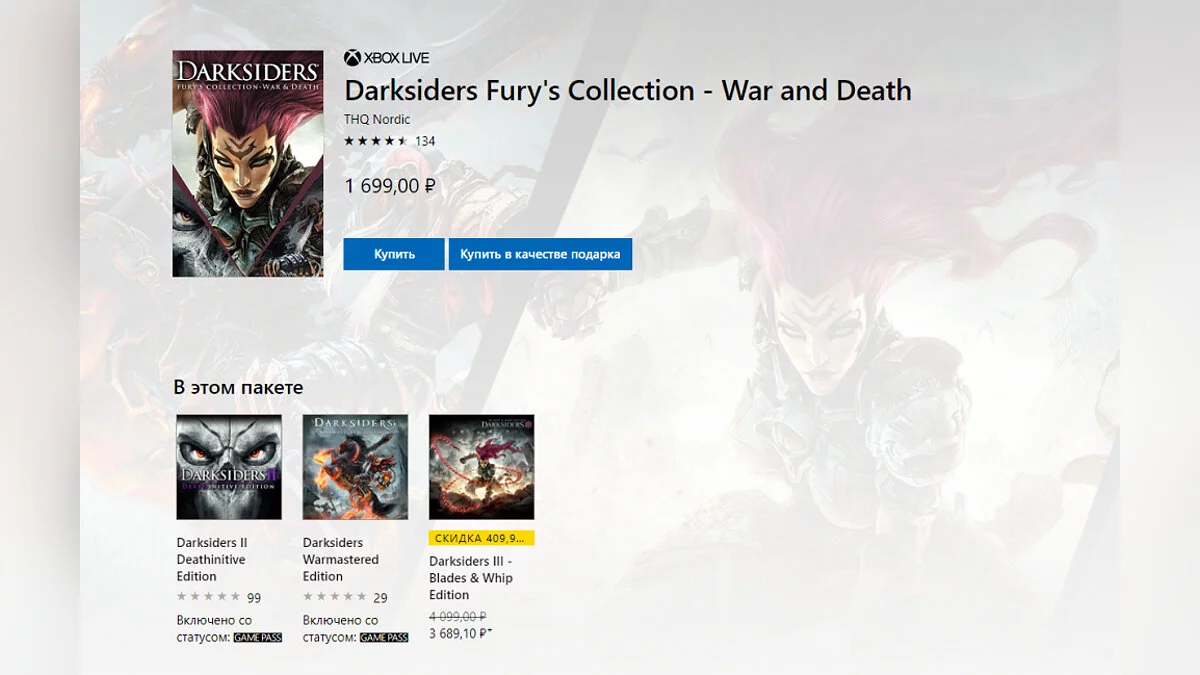This screenshot has height=675, width=1200.
Task: Click the Game Pass badge under Darksiders II
Action: click(258, 638)
